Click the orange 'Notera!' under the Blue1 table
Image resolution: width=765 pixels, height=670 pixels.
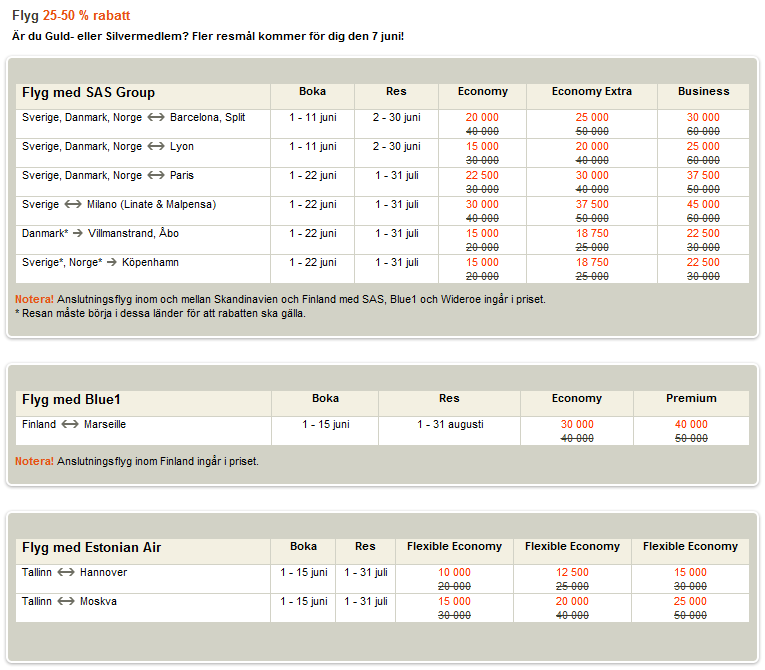[x=34, y=462]
